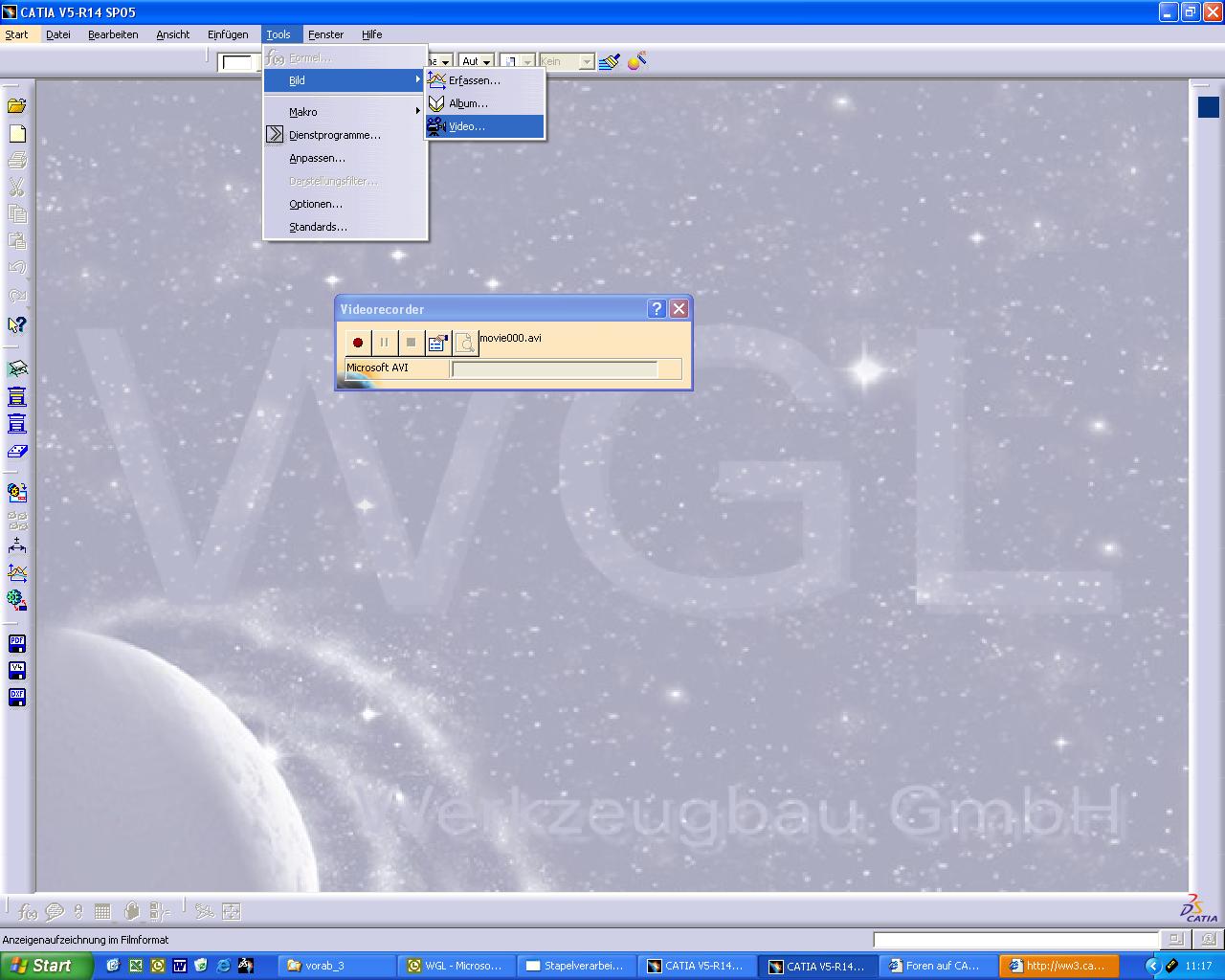Open Standards... from Tools menu
The width and height of the screenshot is (1225, 980).
(x=345, y=227)
